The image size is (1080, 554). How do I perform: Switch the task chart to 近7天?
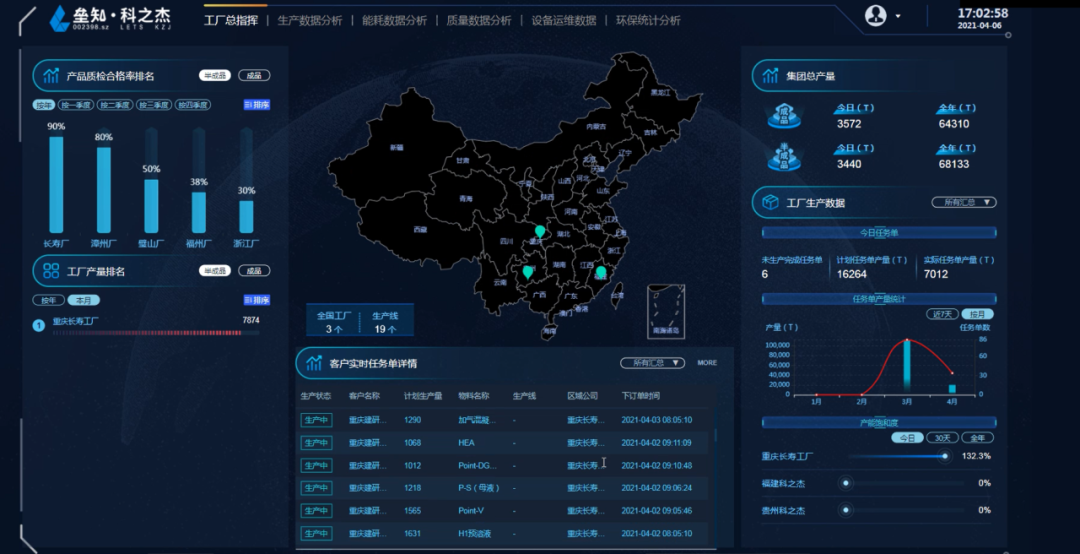[x=942, y=314]
